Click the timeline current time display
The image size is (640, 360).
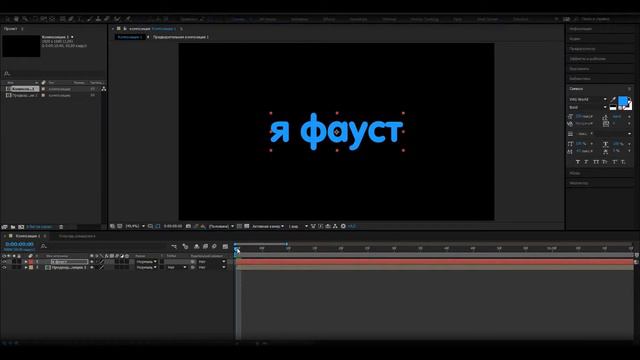(19, 244)
